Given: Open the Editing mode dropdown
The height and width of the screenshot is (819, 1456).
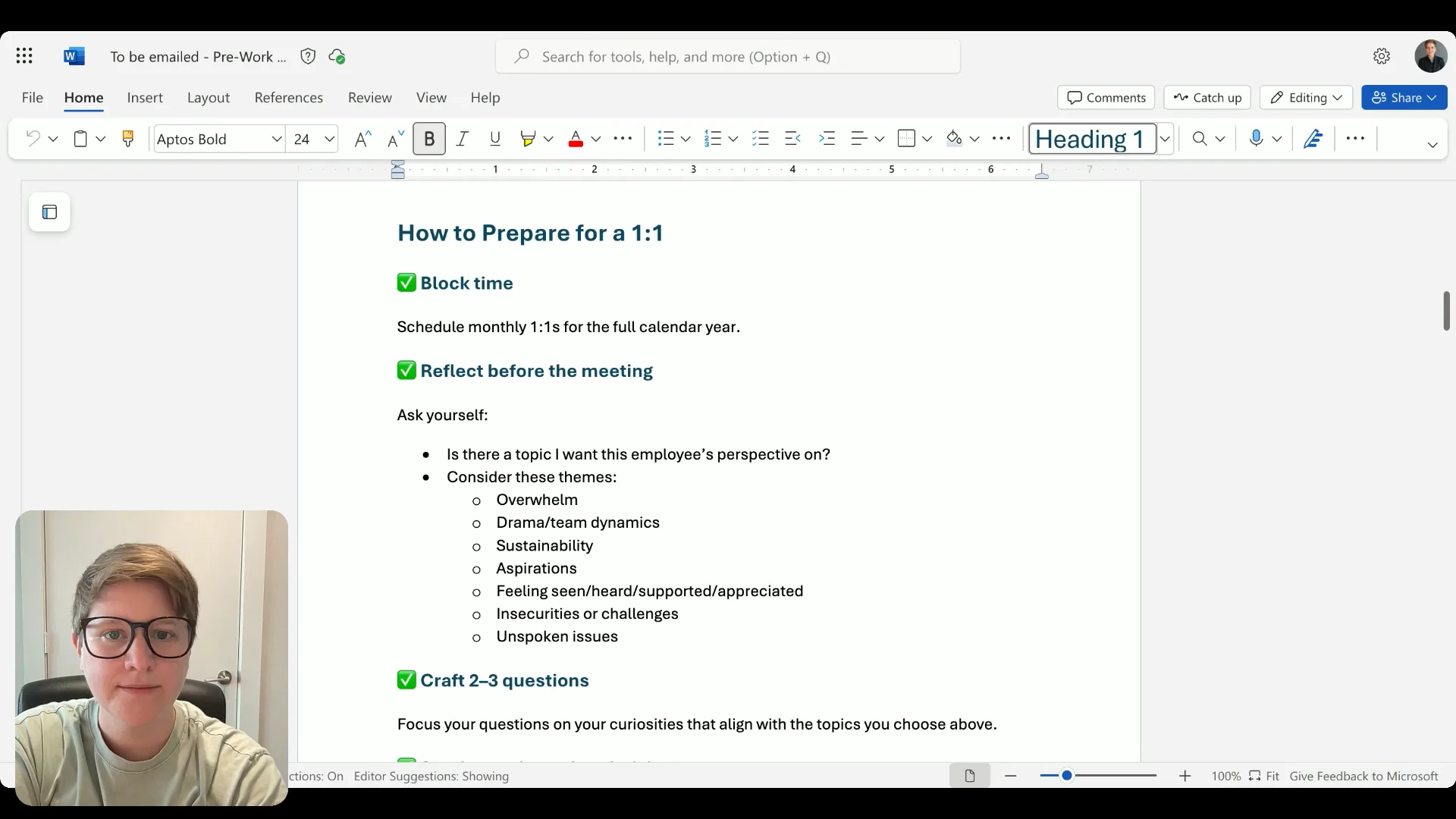Looking at the screenshot, I should pyautogui.click(x=1306, y=98).
